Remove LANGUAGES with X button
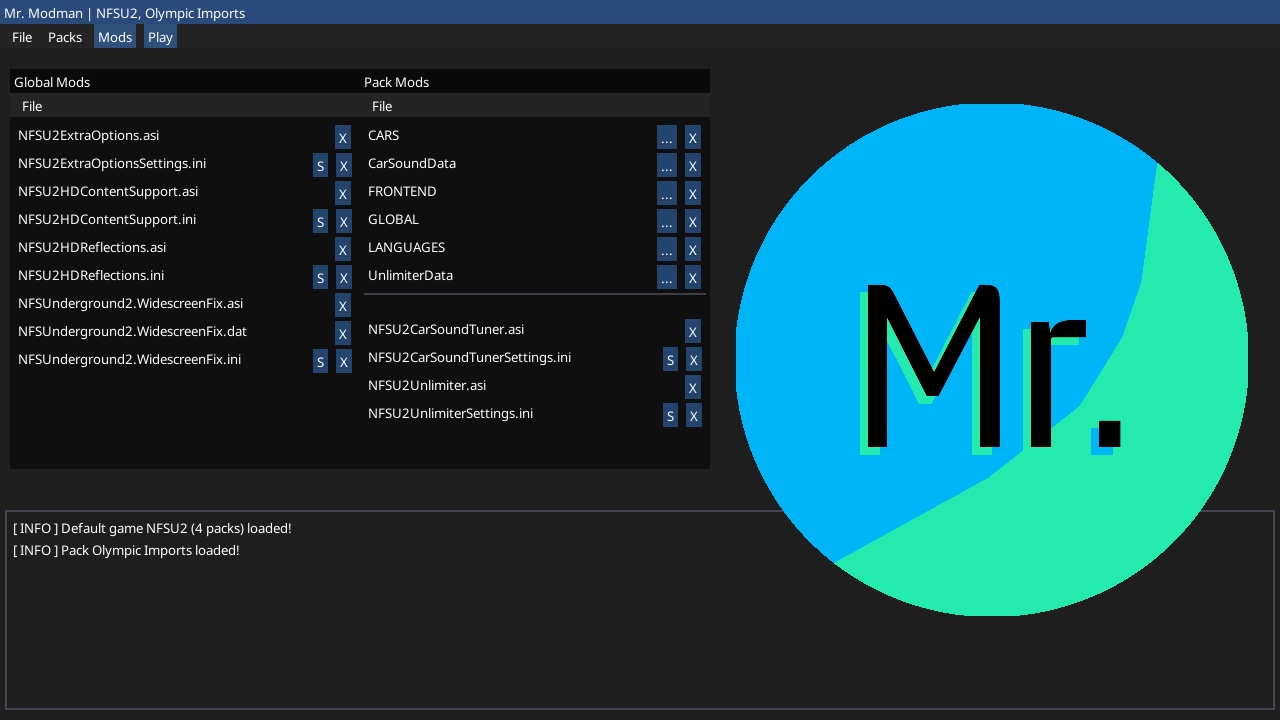The width and height of the screenshot is (1280, 720). (x=693, y=250)
